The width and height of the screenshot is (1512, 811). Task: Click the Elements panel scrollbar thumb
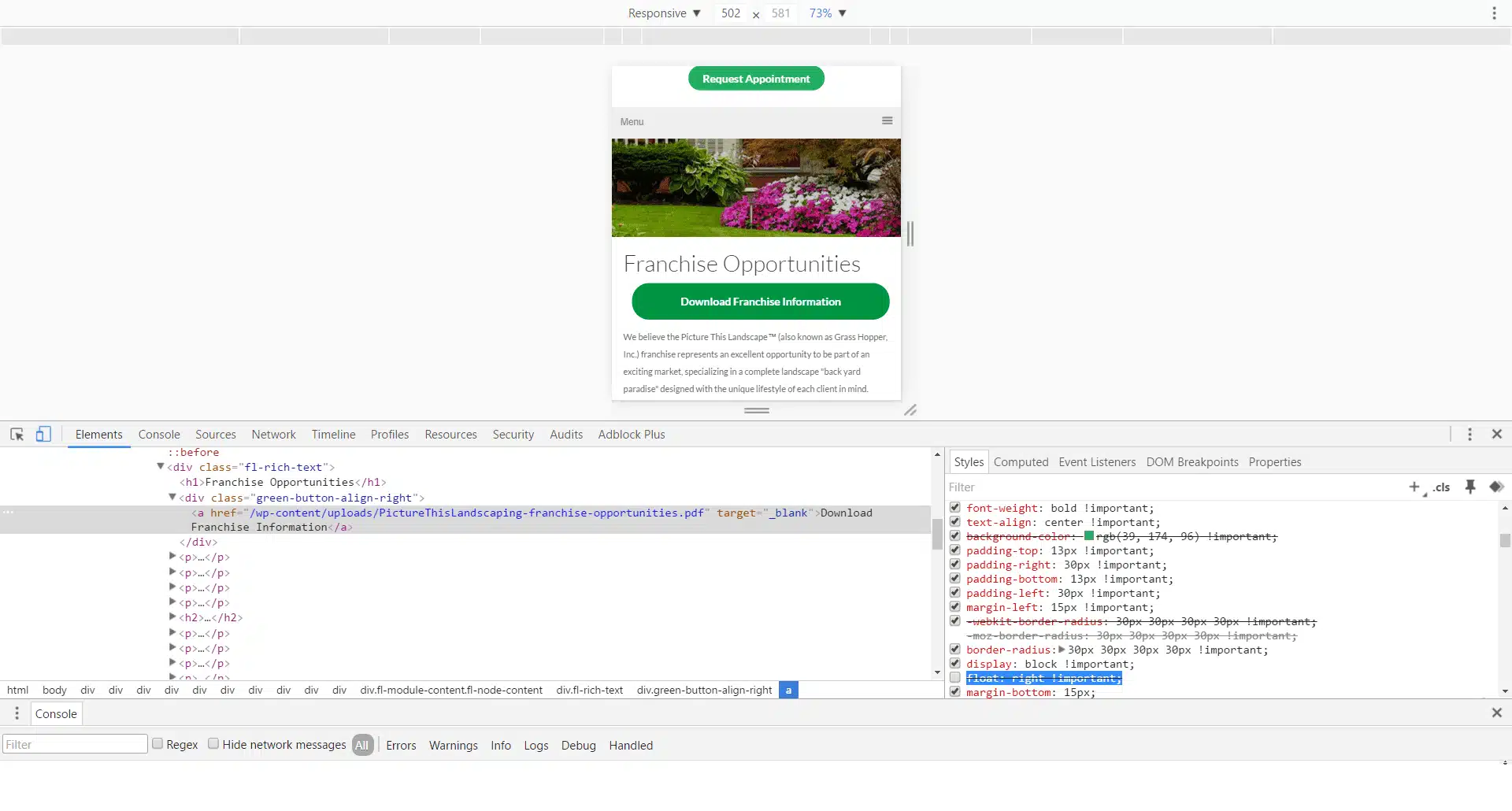click(937, 535)
